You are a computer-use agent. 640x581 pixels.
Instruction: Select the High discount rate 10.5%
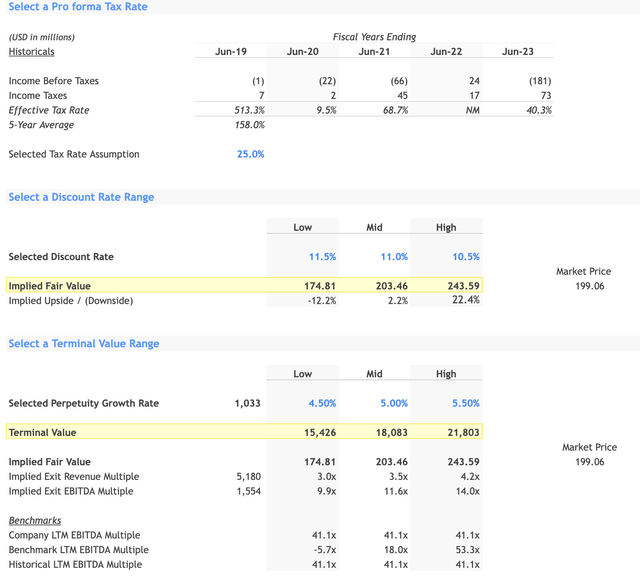coord(465,257)
